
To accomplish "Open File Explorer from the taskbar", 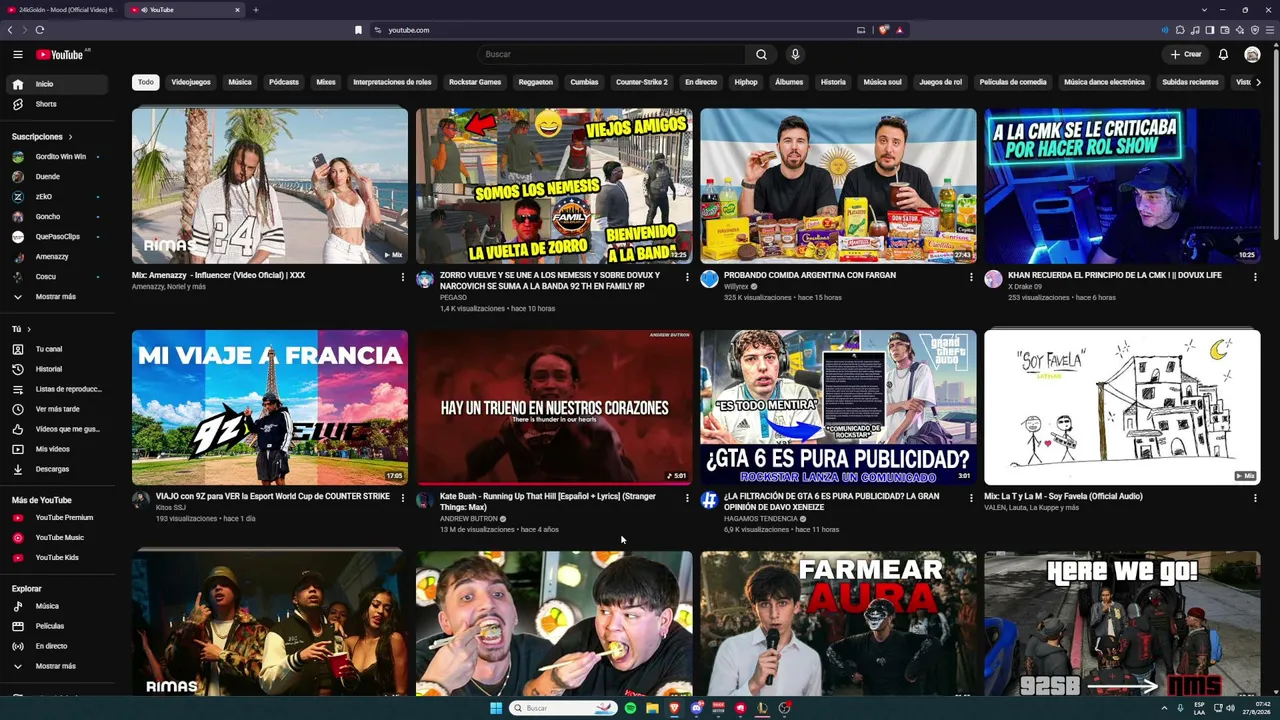I will [652, 708].
